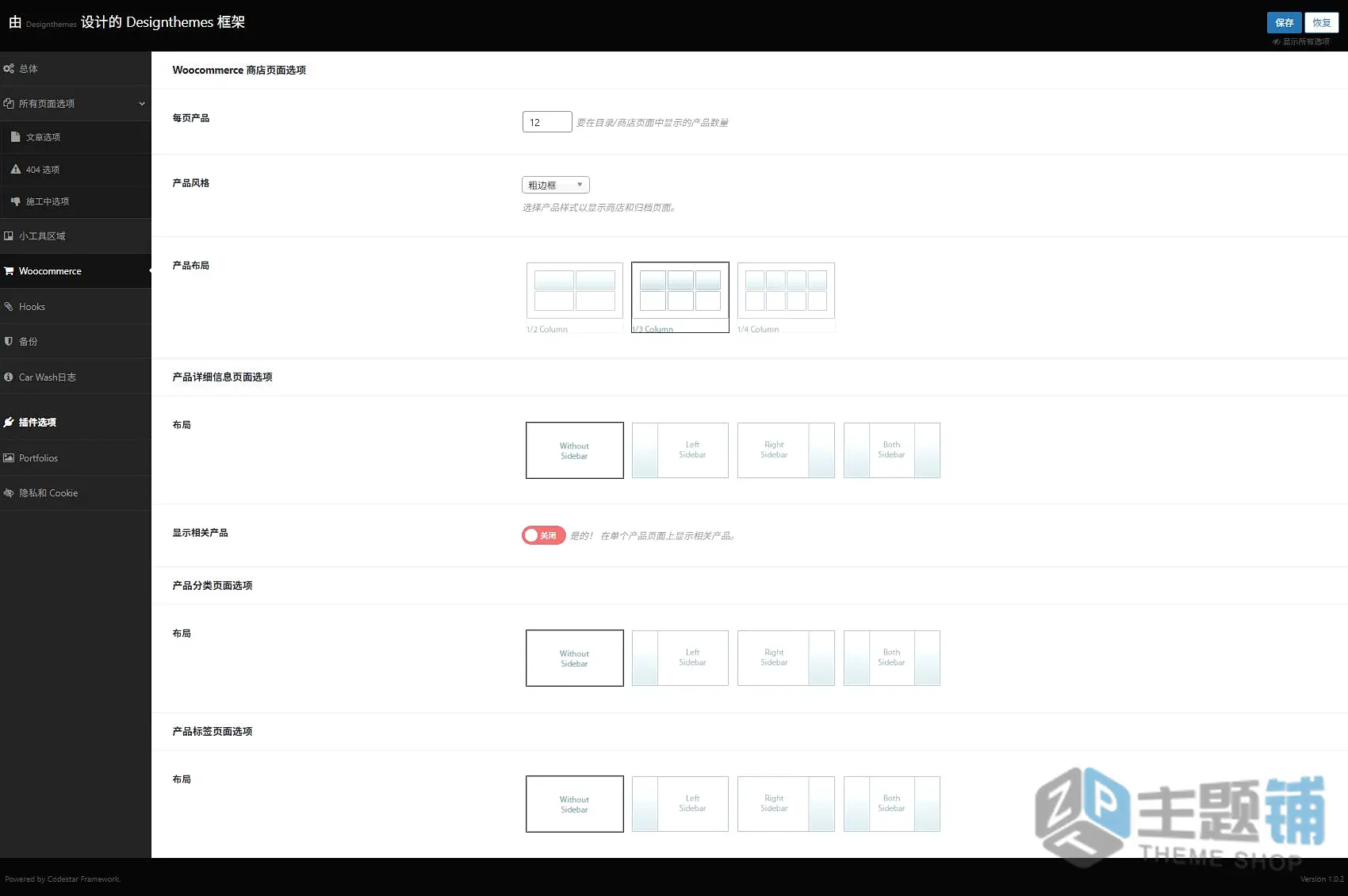Click the image icon beside Portfolios
This screenshot has width=1348, height=896.
click(9, 458)
